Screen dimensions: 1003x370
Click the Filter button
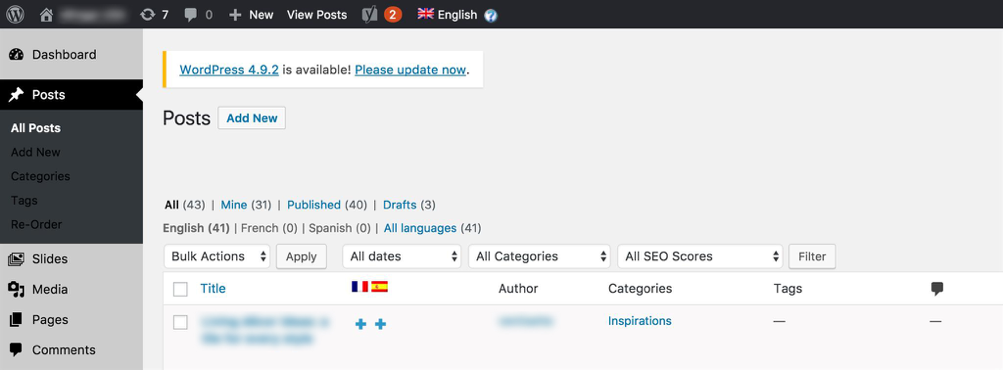(812, 257)
